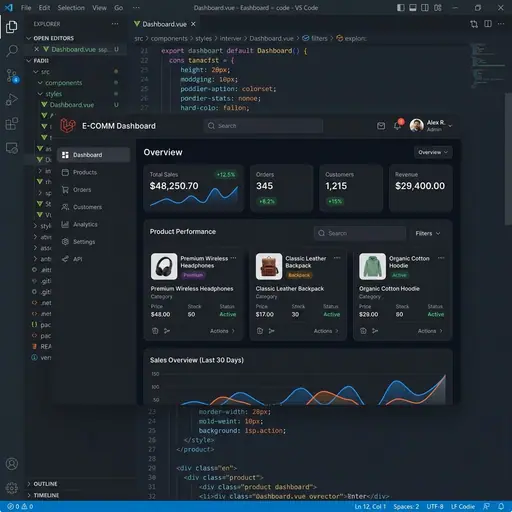512x512 pixels.
Task: Open options ellipsis on Classic Leather Backpack card
Action: coord(337,258)
